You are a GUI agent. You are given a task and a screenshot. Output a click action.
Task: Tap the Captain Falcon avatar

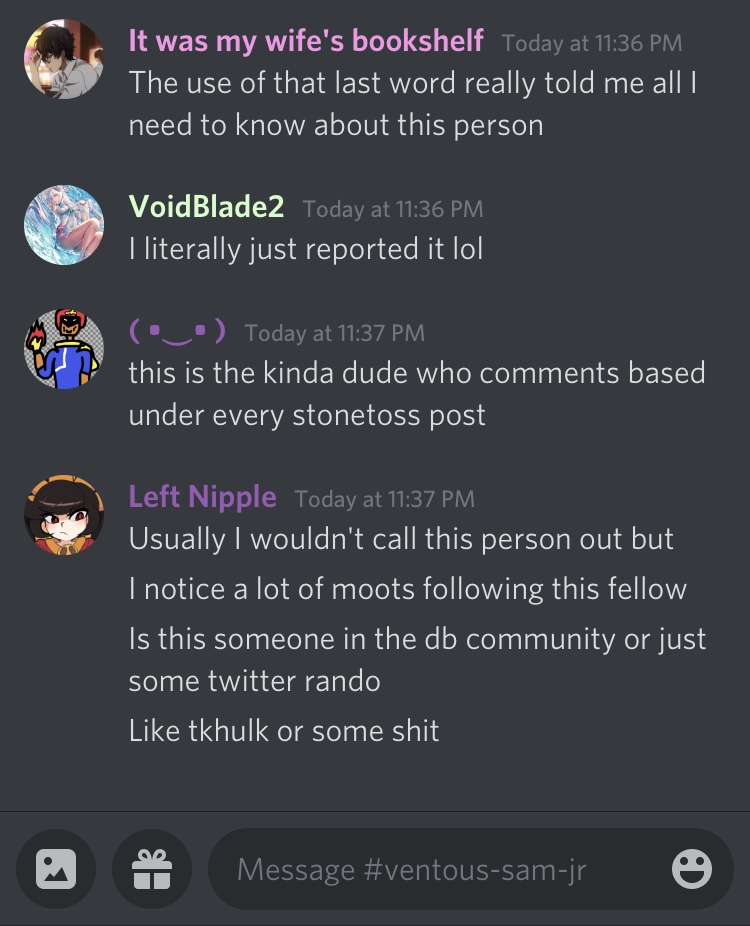[x=64, y=349]
